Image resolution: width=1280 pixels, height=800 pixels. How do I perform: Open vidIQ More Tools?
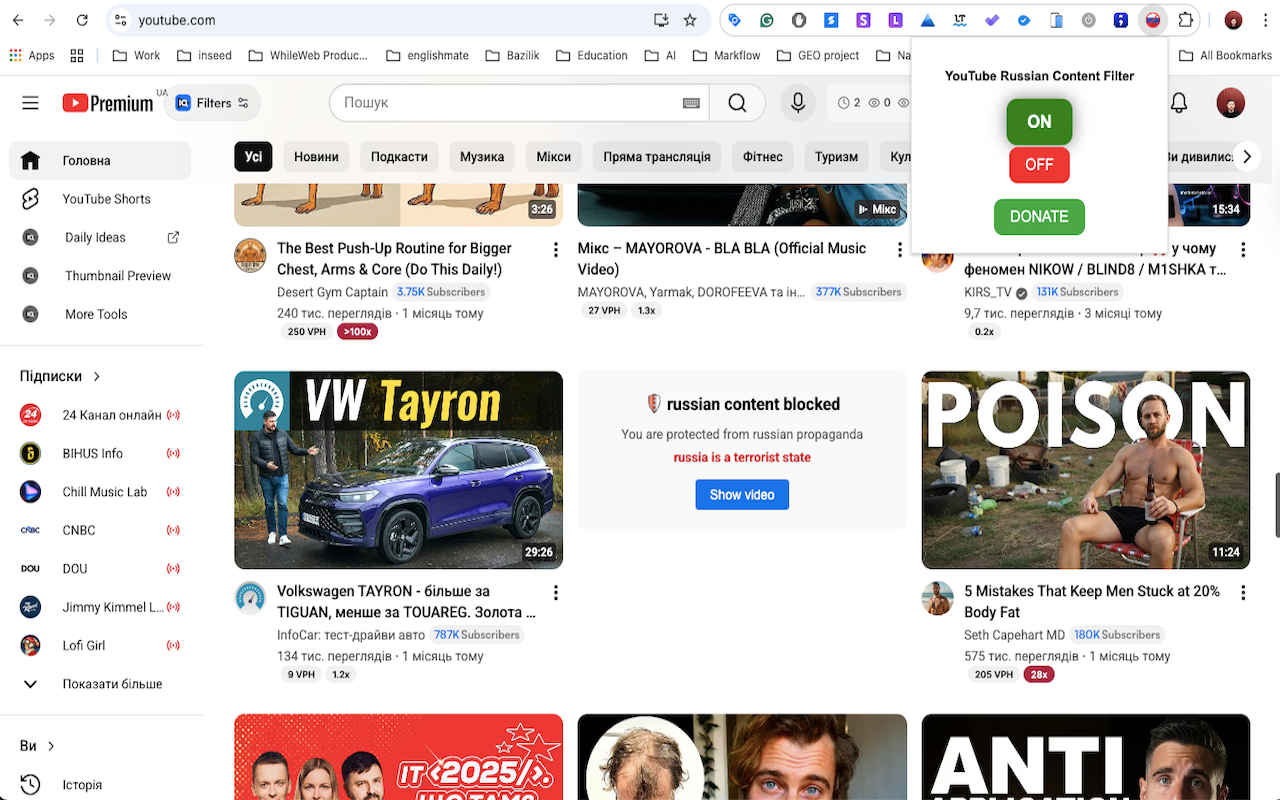point(100,314)
